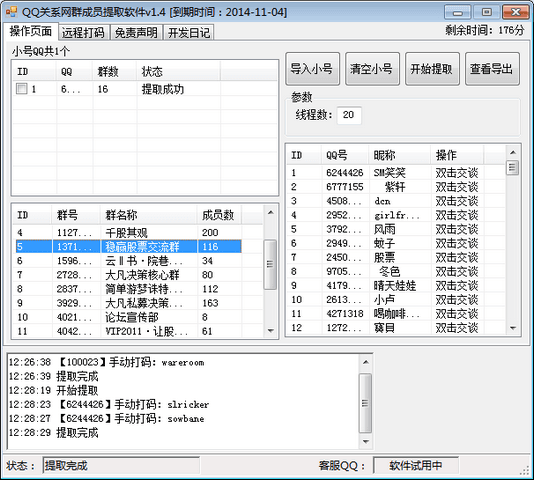
Task: Click scroll-down arrow of the group list
Action: click(x=270, y=330)
